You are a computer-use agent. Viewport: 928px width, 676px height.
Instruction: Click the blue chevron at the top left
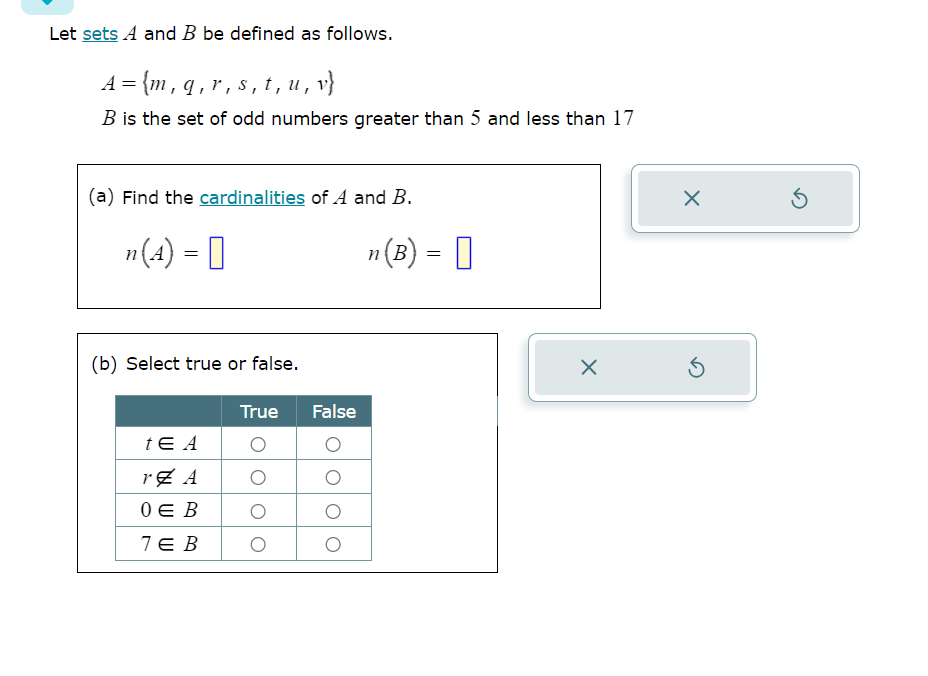click(48, 5)
